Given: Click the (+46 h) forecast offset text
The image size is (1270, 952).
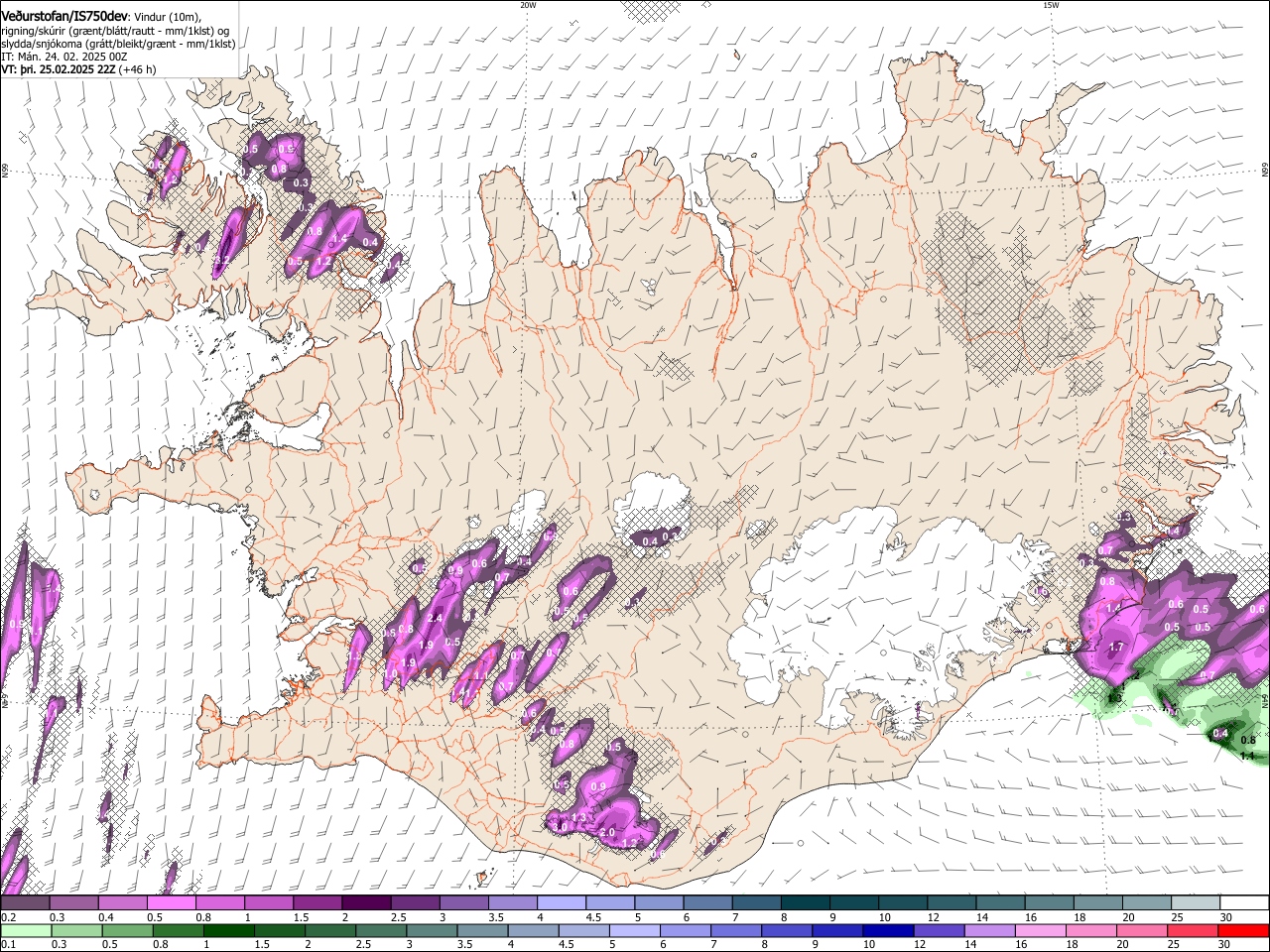Looking at the screenshot, I should coord(137,69).
